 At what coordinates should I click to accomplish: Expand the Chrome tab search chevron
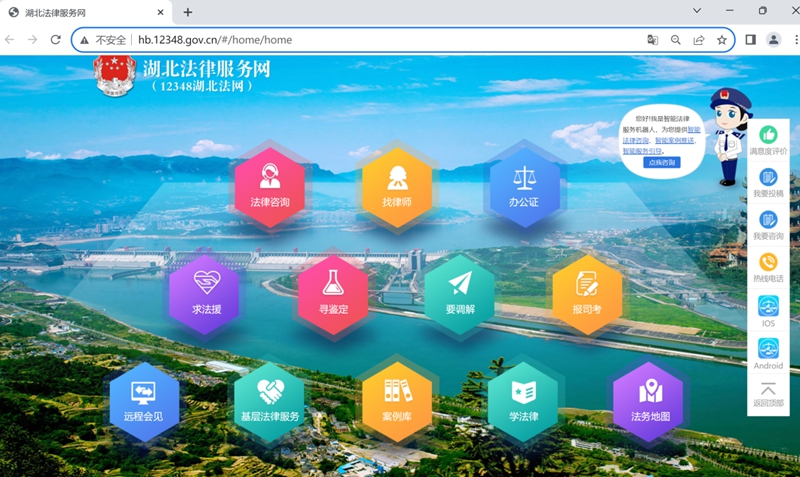coord(697,11)
